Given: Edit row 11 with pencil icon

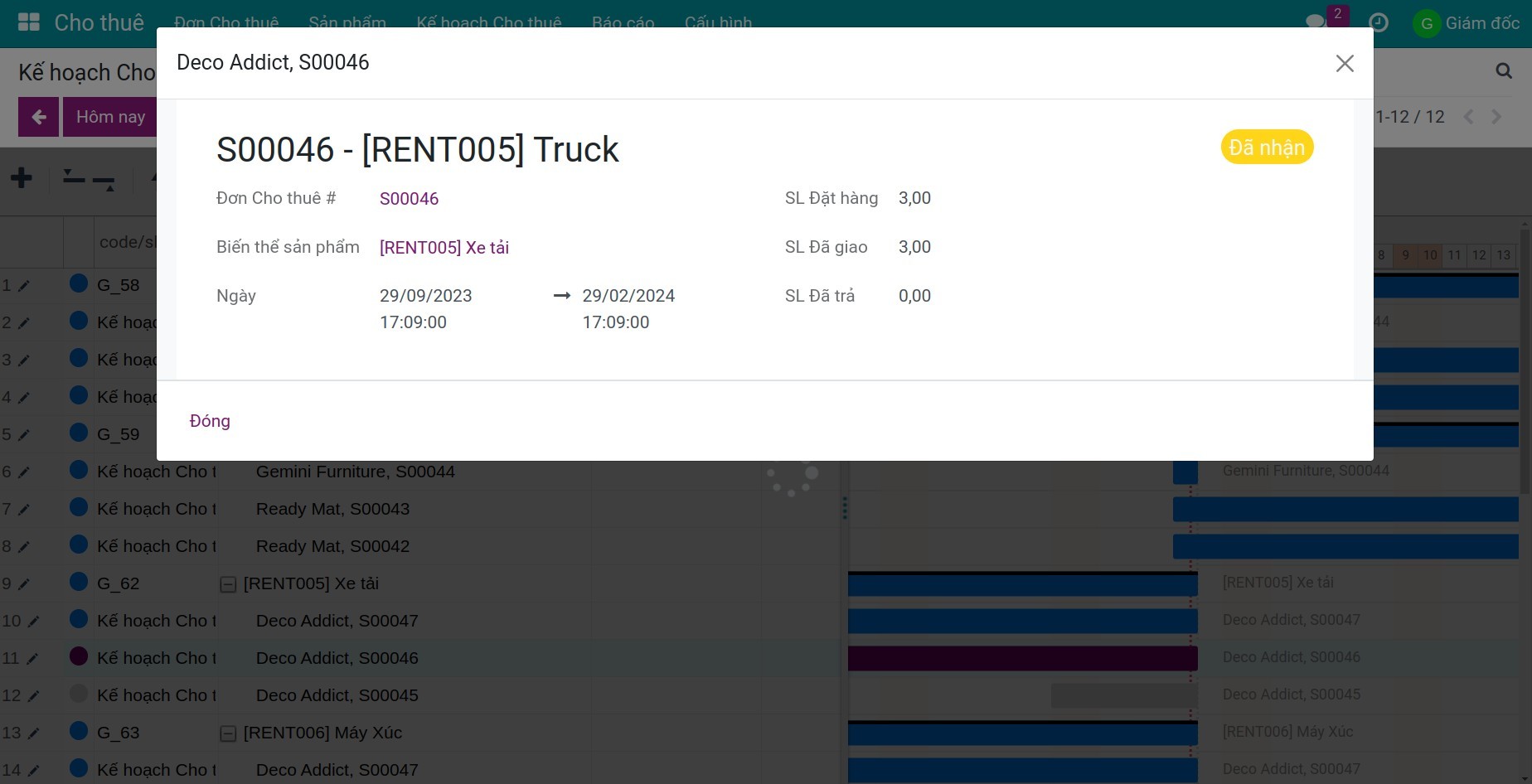Looking at the screenshot, I should pos(32,659).
